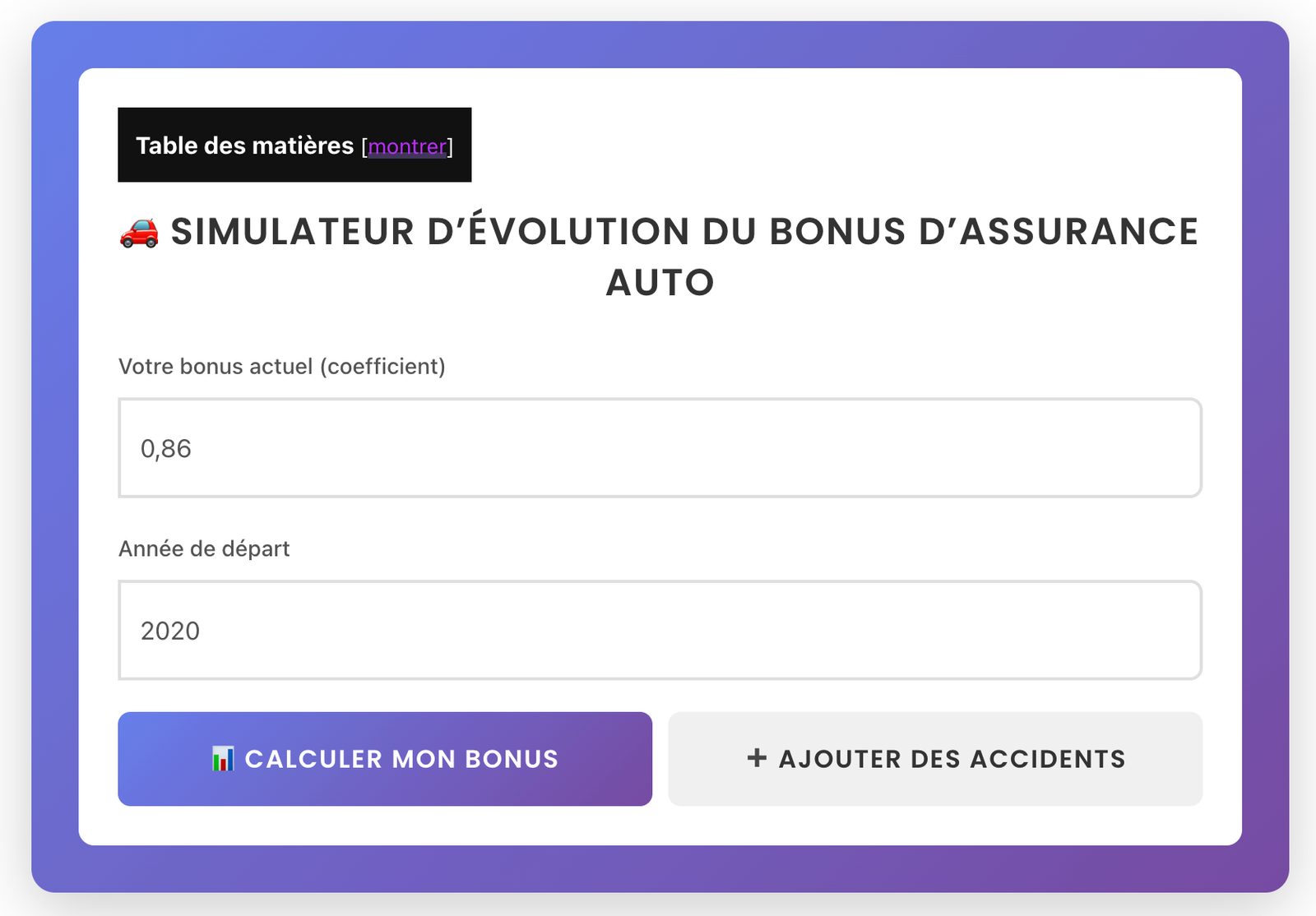
Task: Click the 'Votre bonus actuel (coefficient)' label
Action: pos(282,367)
